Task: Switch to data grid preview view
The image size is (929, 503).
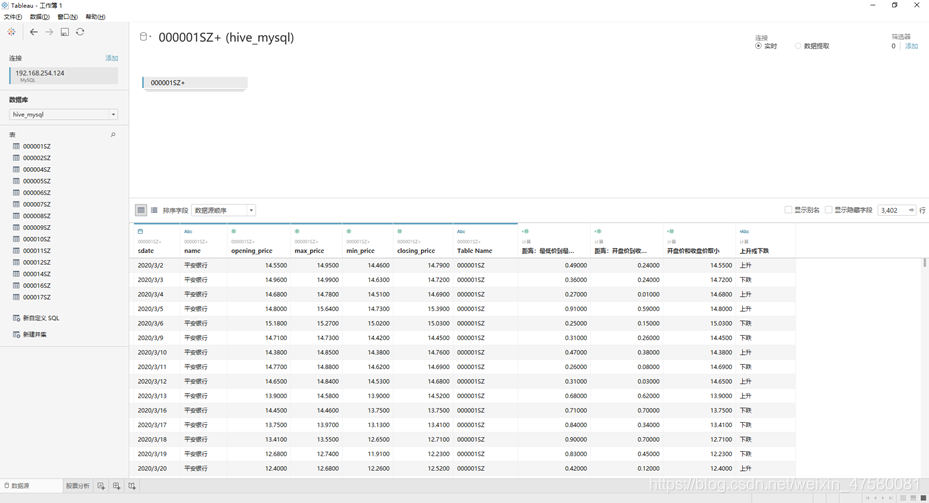Action: 141,210
